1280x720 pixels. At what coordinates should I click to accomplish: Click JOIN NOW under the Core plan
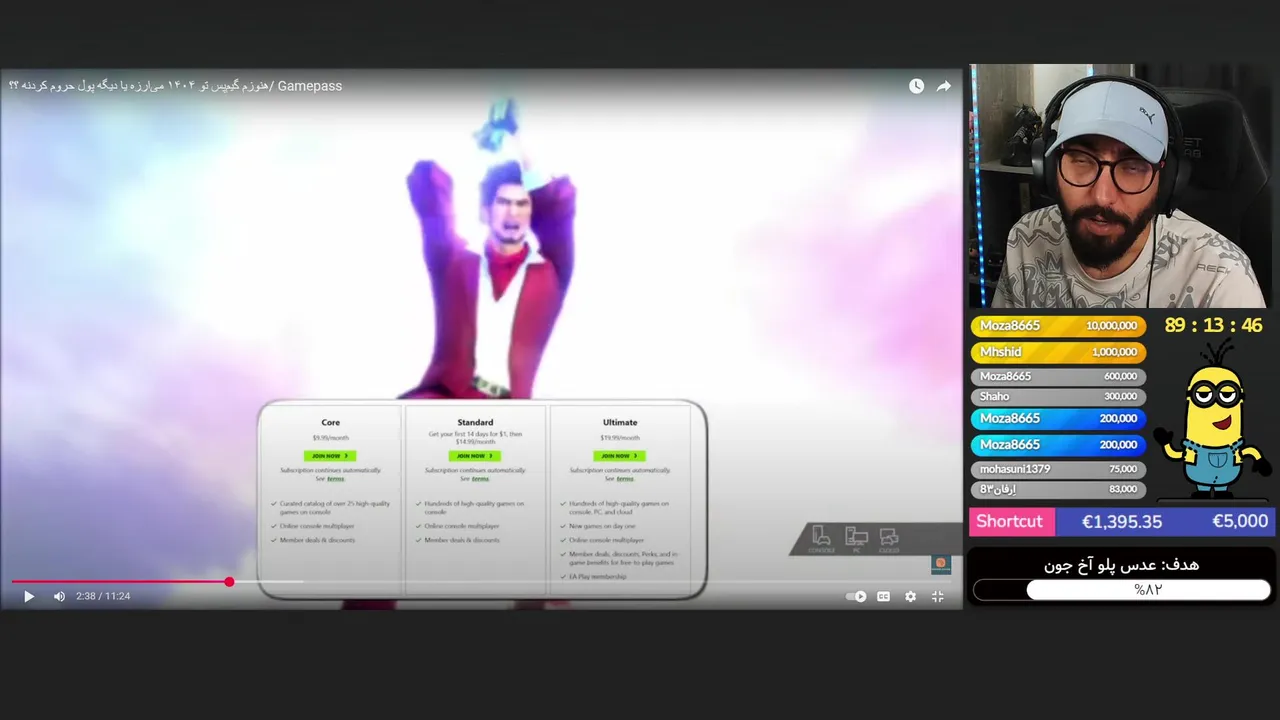click(x=330, y=456)
